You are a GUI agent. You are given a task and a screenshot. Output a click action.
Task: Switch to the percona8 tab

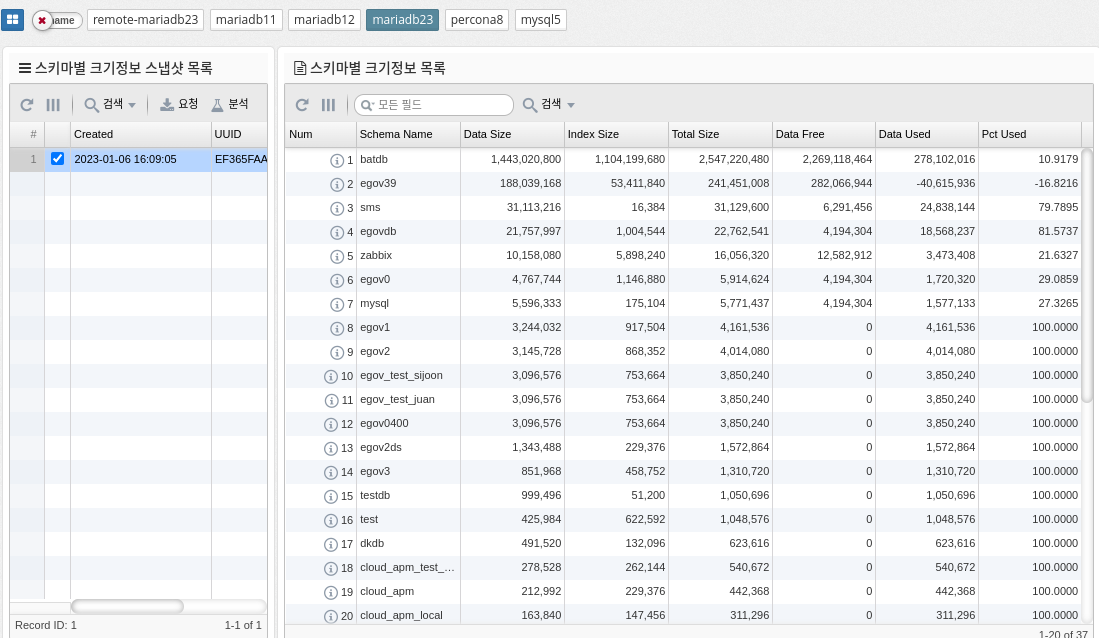click(x=477, y=20)
